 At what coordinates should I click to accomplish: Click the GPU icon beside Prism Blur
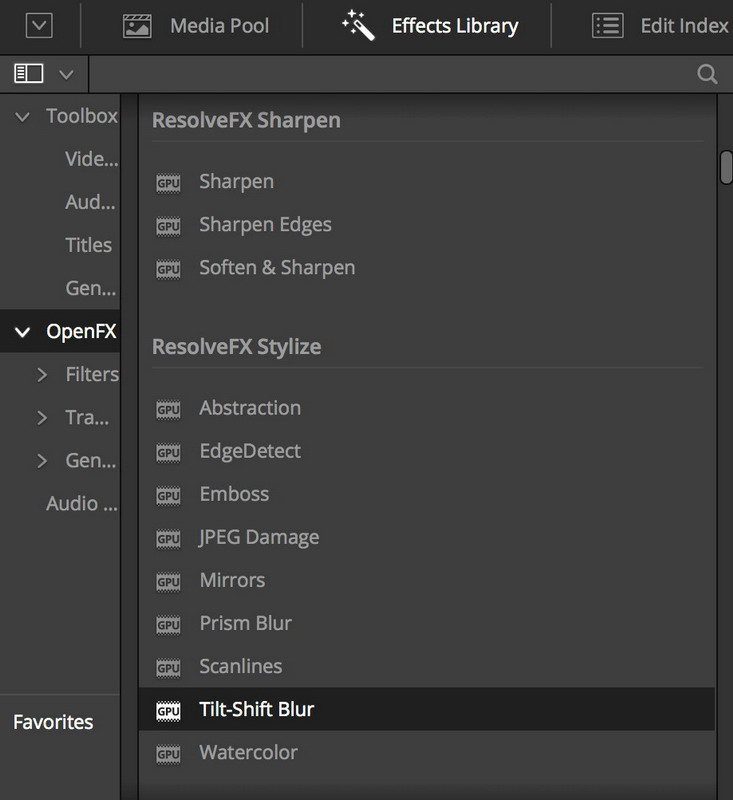point(168,624)
